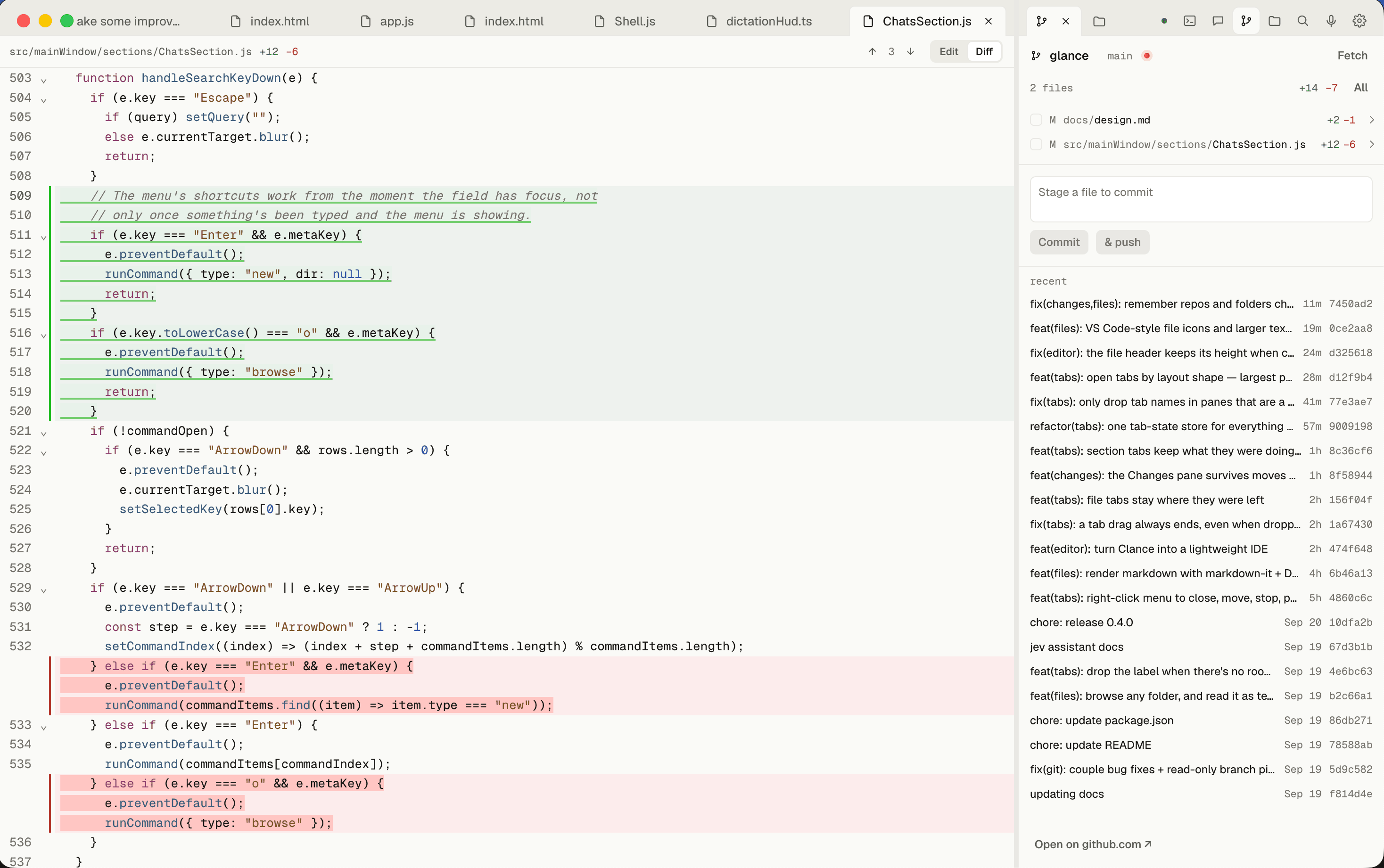Close the ChatsSection.js tab

[989, 21]
